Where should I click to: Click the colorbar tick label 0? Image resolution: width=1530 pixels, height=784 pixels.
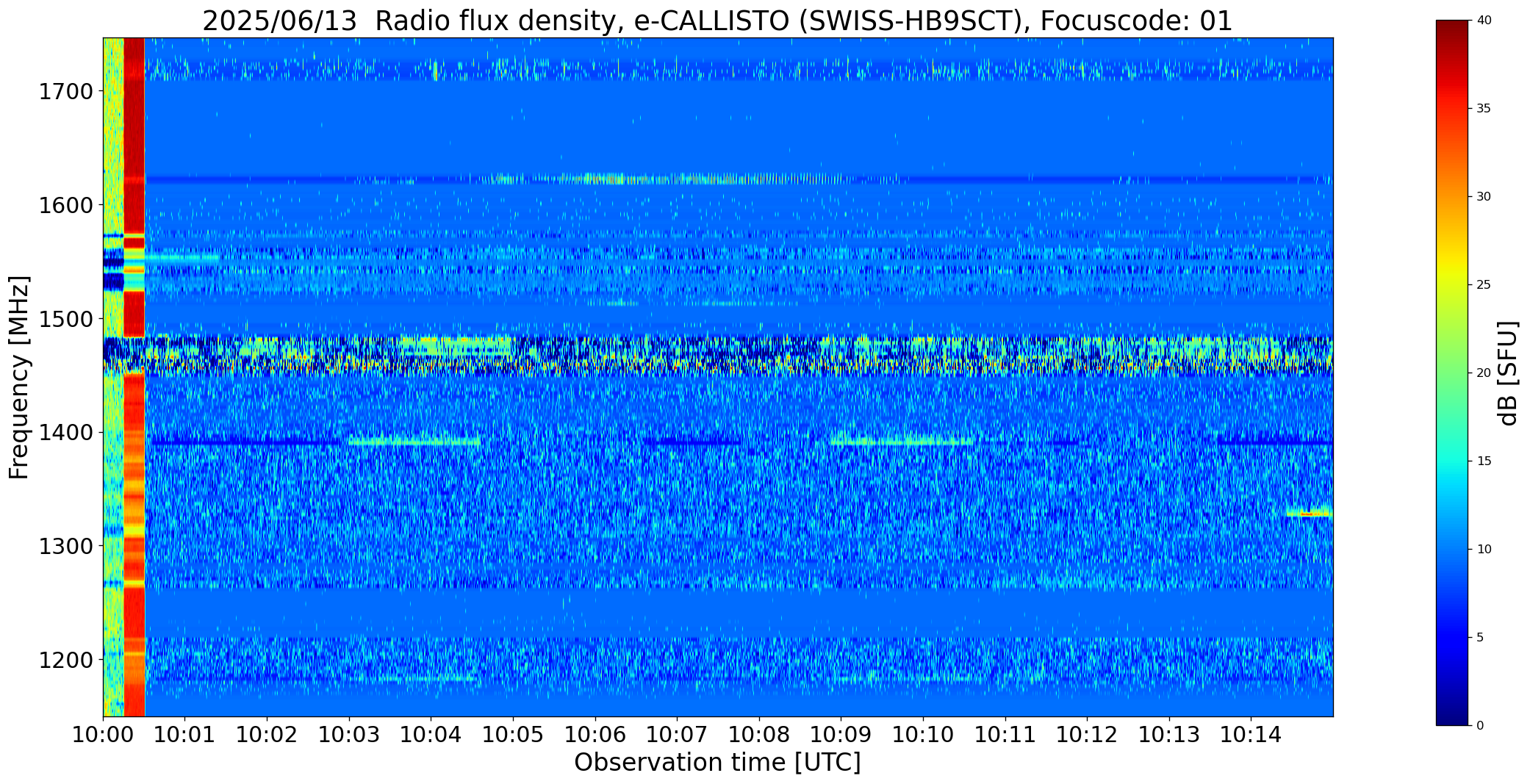coord(1480,726)
